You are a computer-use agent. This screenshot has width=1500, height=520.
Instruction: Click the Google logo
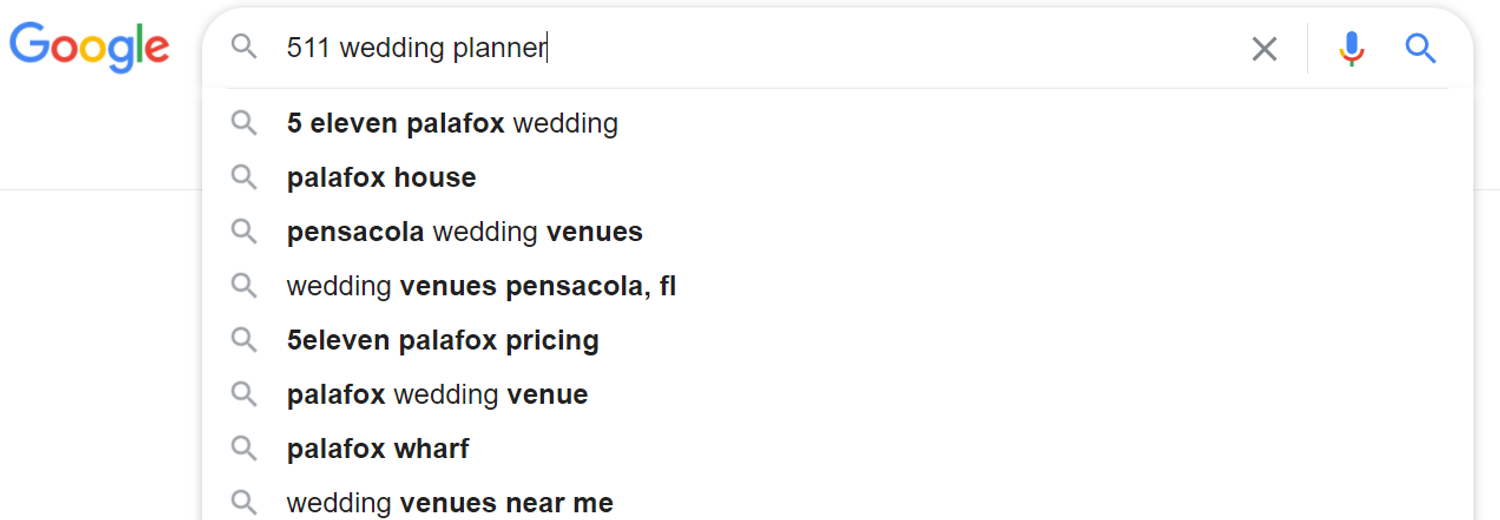(90, 47)
